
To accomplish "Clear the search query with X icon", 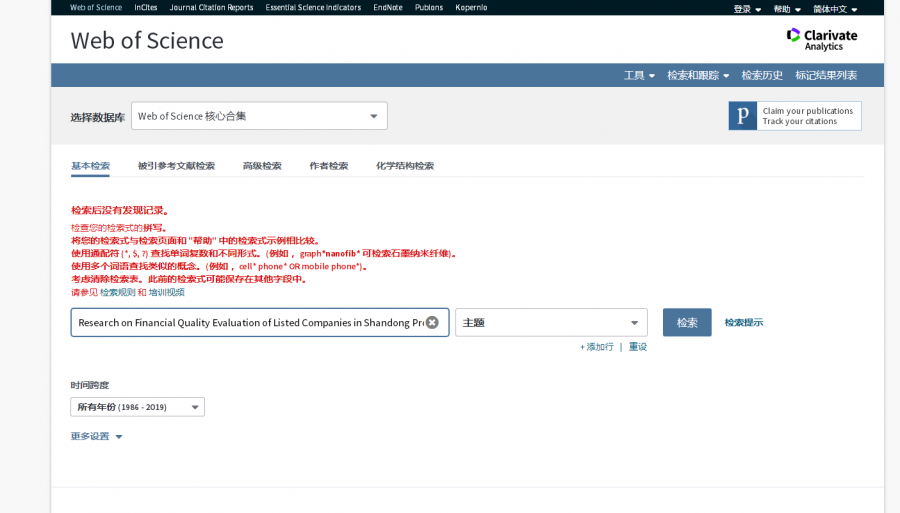I will (432, 322).
